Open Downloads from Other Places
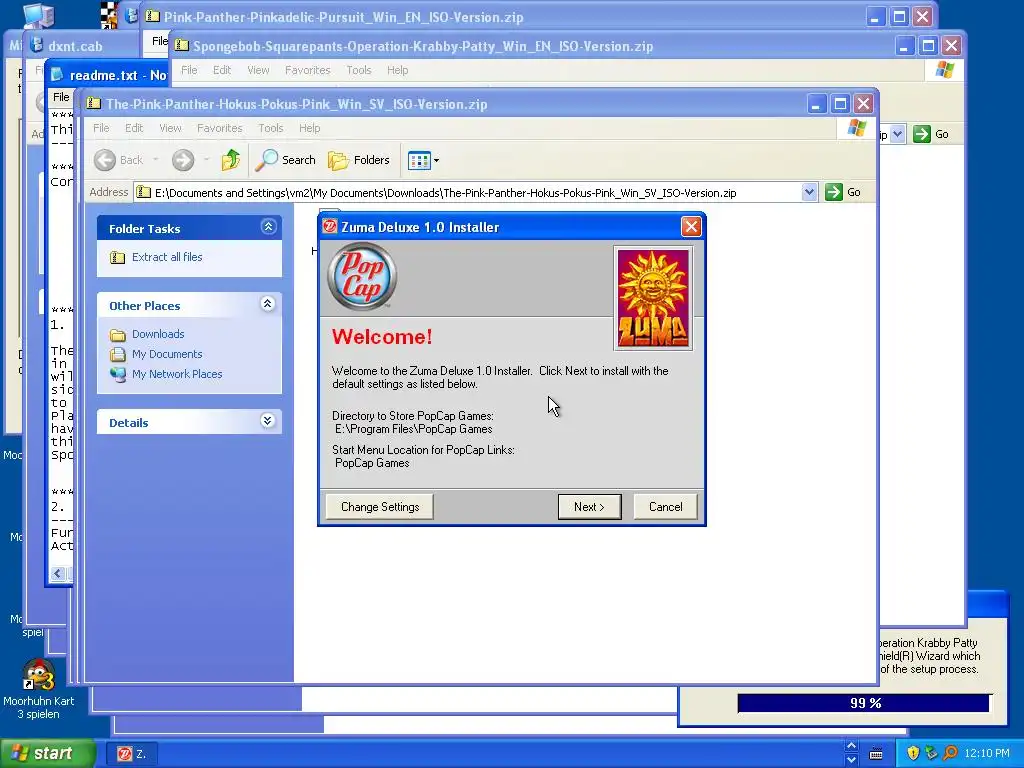The image size is (1024, 768). click(158, 334)
